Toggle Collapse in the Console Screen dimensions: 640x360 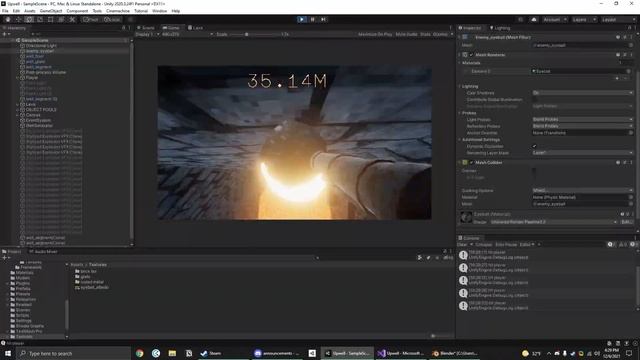(x=484, y=244)
